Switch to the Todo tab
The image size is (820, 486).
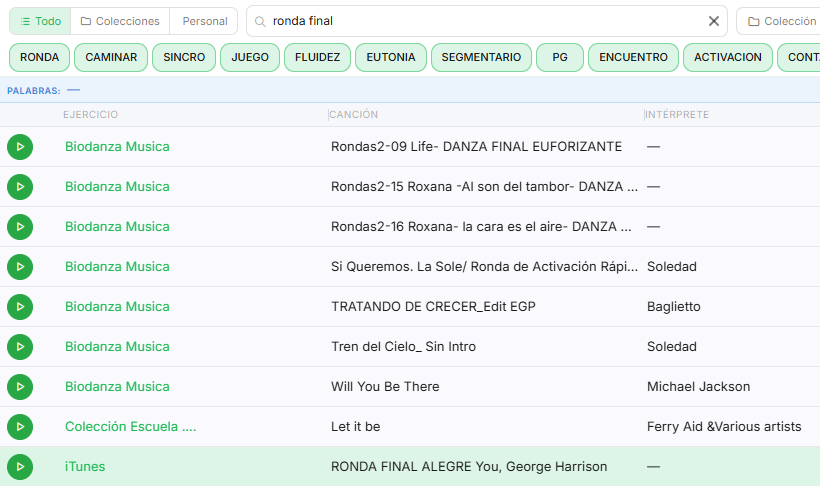(x=40, y=21)
